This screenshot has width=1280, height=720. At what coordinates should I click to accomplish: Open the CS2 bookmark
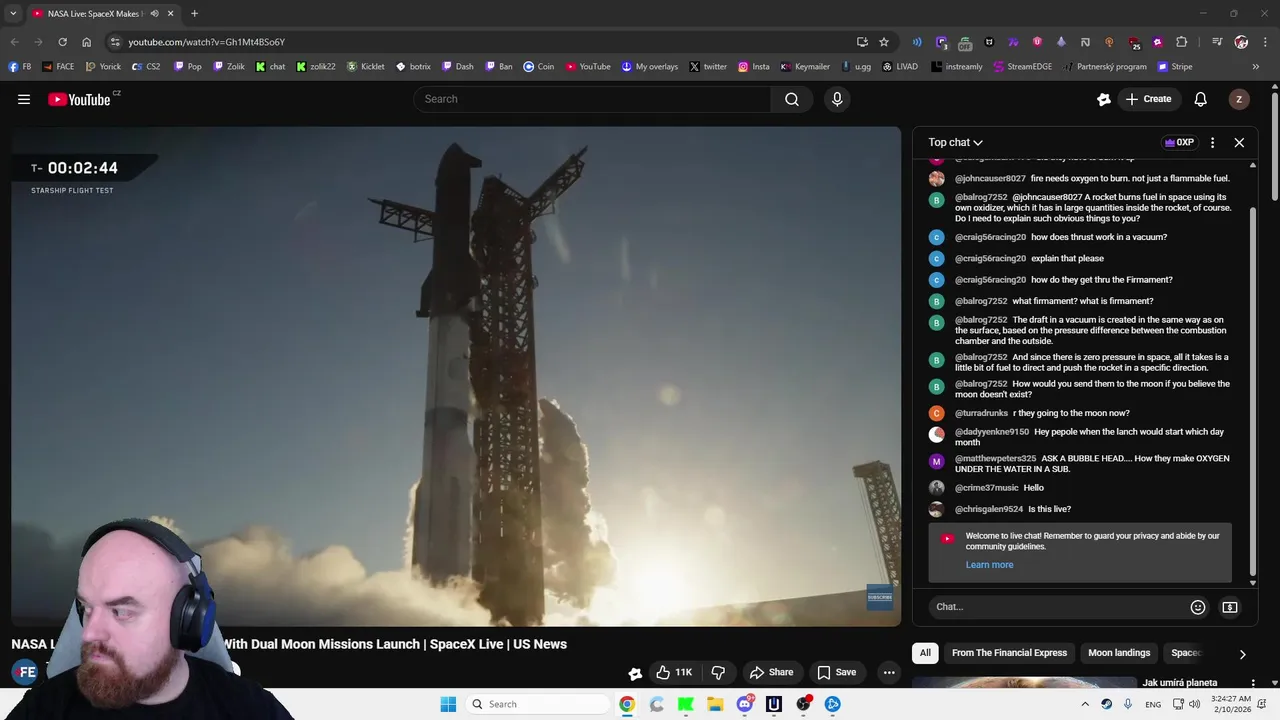click(x=146, y=67)
